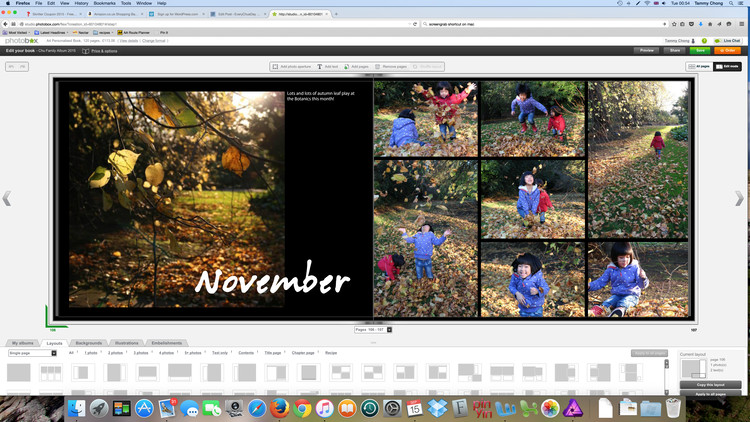Filter layouts by 1 photo
Image resolution: width=750 pixels, height=422 pixels.
click(x=91, y=353)
